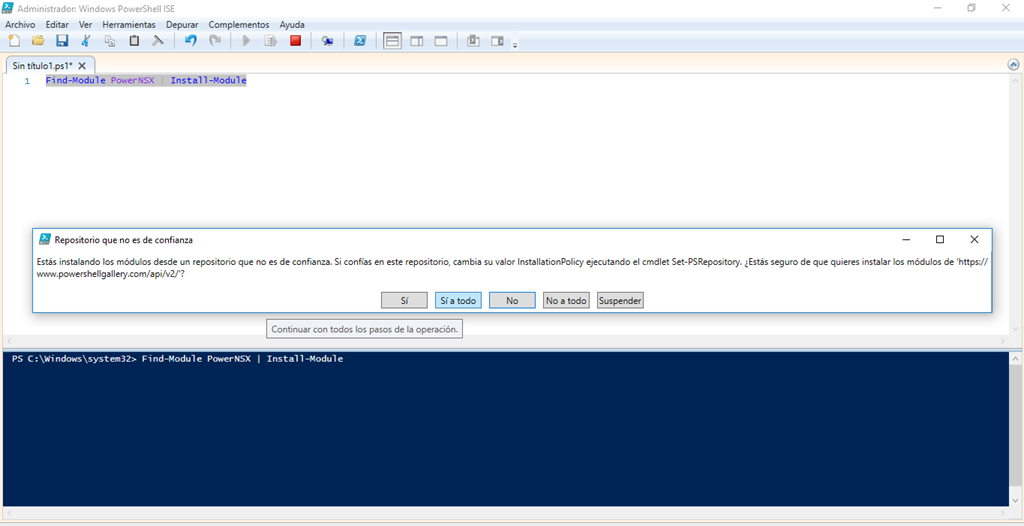This screenshot has width=1024, height=526.
Task: Expand the toolbar overflow options arrow
Action: click(515, 45)
